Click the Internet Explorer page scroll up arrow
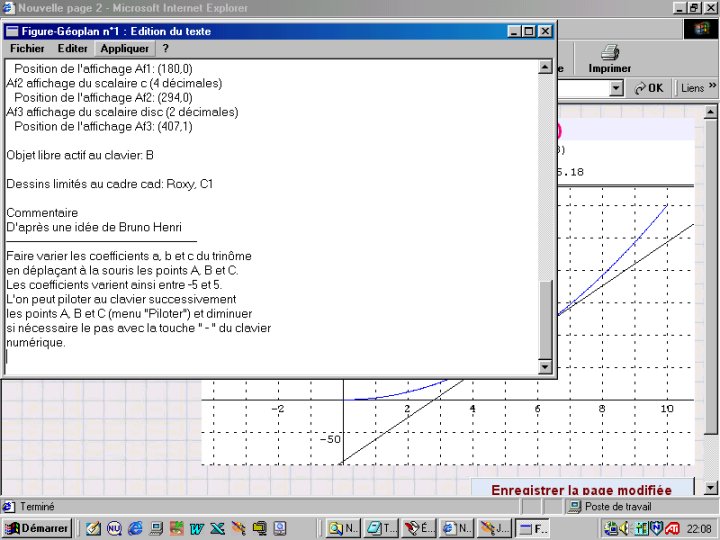720x540 pixels. (x=710, y=112)
